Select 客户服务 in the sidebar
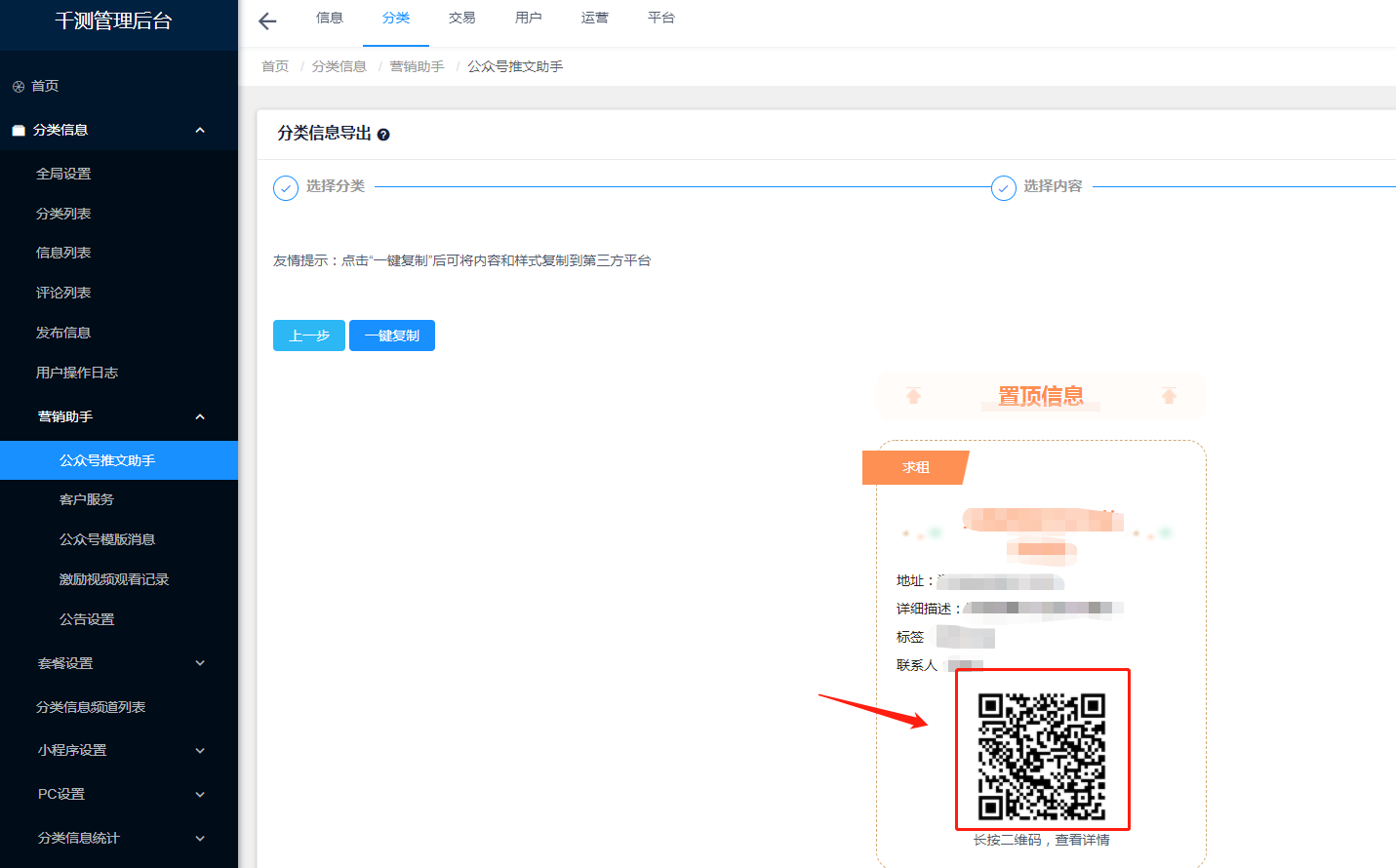 click(x=87, y=499)
